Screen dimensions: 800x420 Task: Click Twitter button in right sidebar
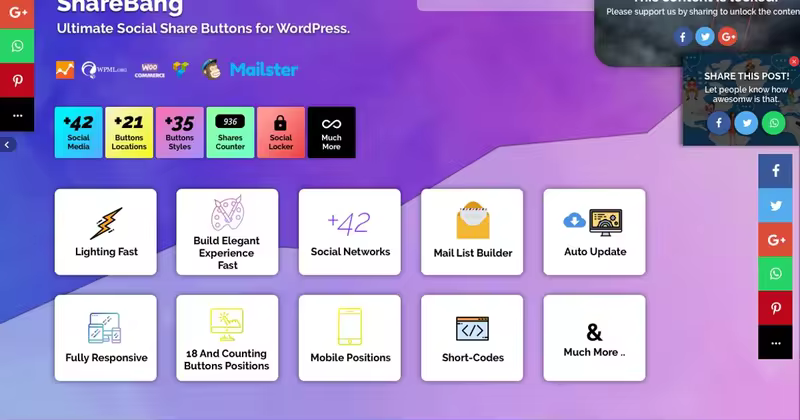(776, 205)
